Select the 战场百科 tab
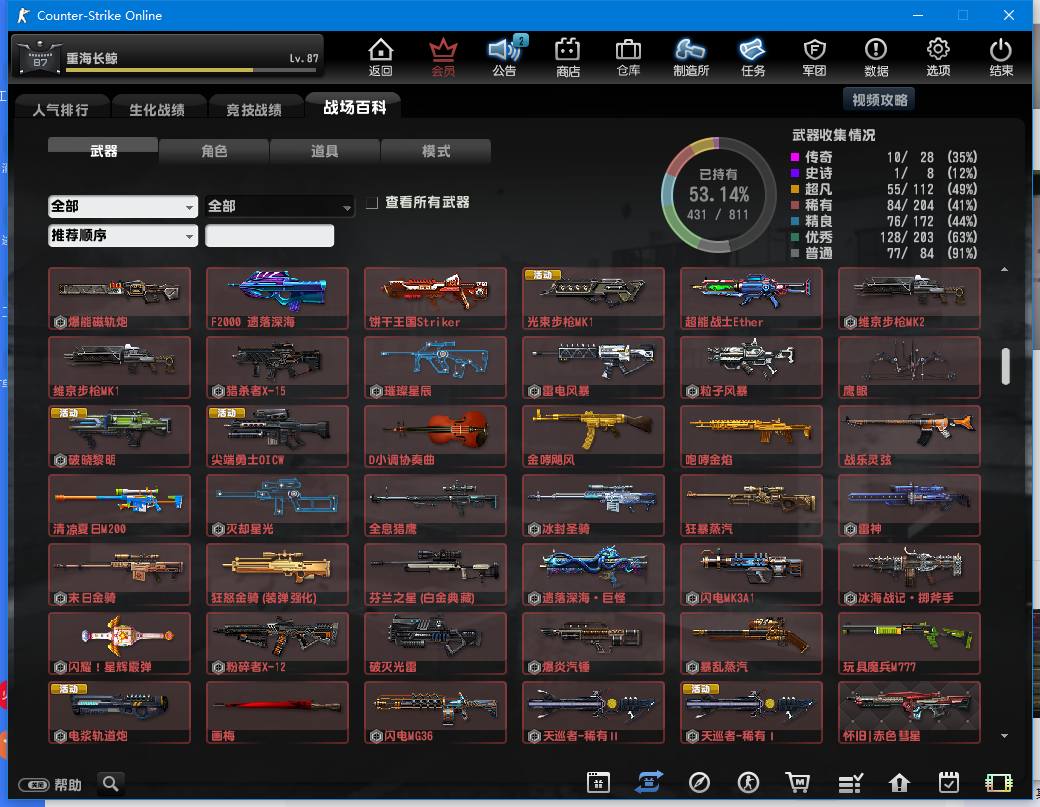 click(354, 107)
